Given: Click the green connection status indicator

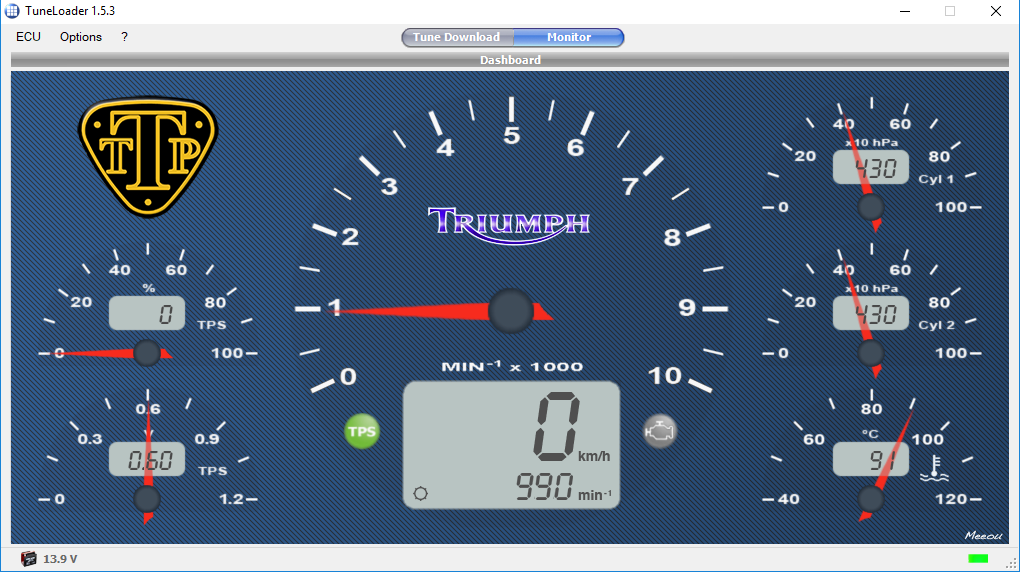Looking at the screenshot, I should pyautogui.click(x=978, y=558).
